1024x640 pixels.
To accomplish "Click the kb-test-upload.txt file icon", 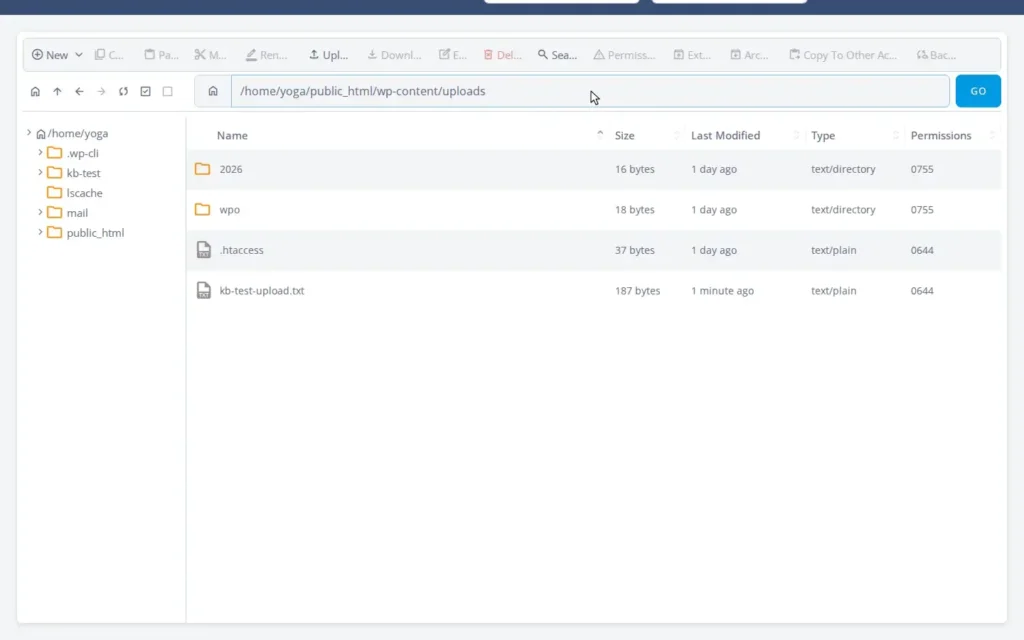I will (204, 291).
